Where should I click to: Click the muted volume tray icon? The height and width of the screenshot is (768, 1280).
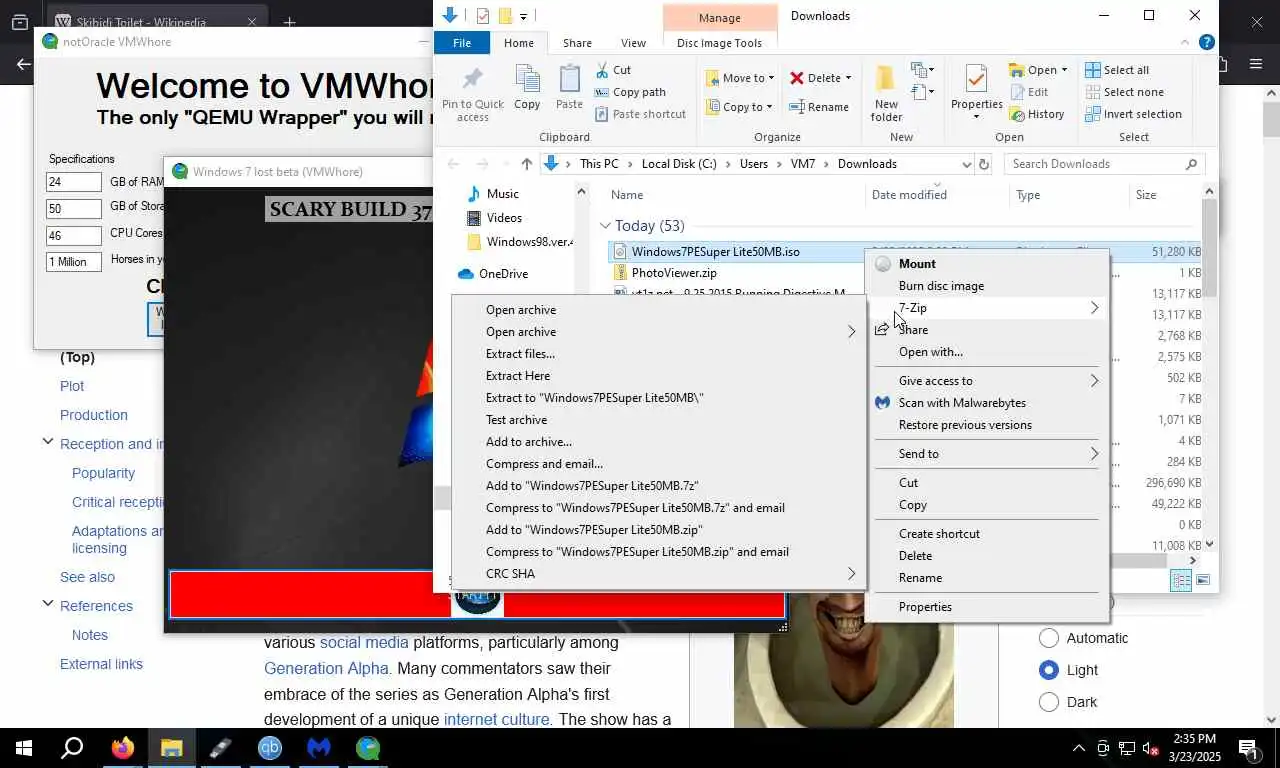pos(1150,748)
